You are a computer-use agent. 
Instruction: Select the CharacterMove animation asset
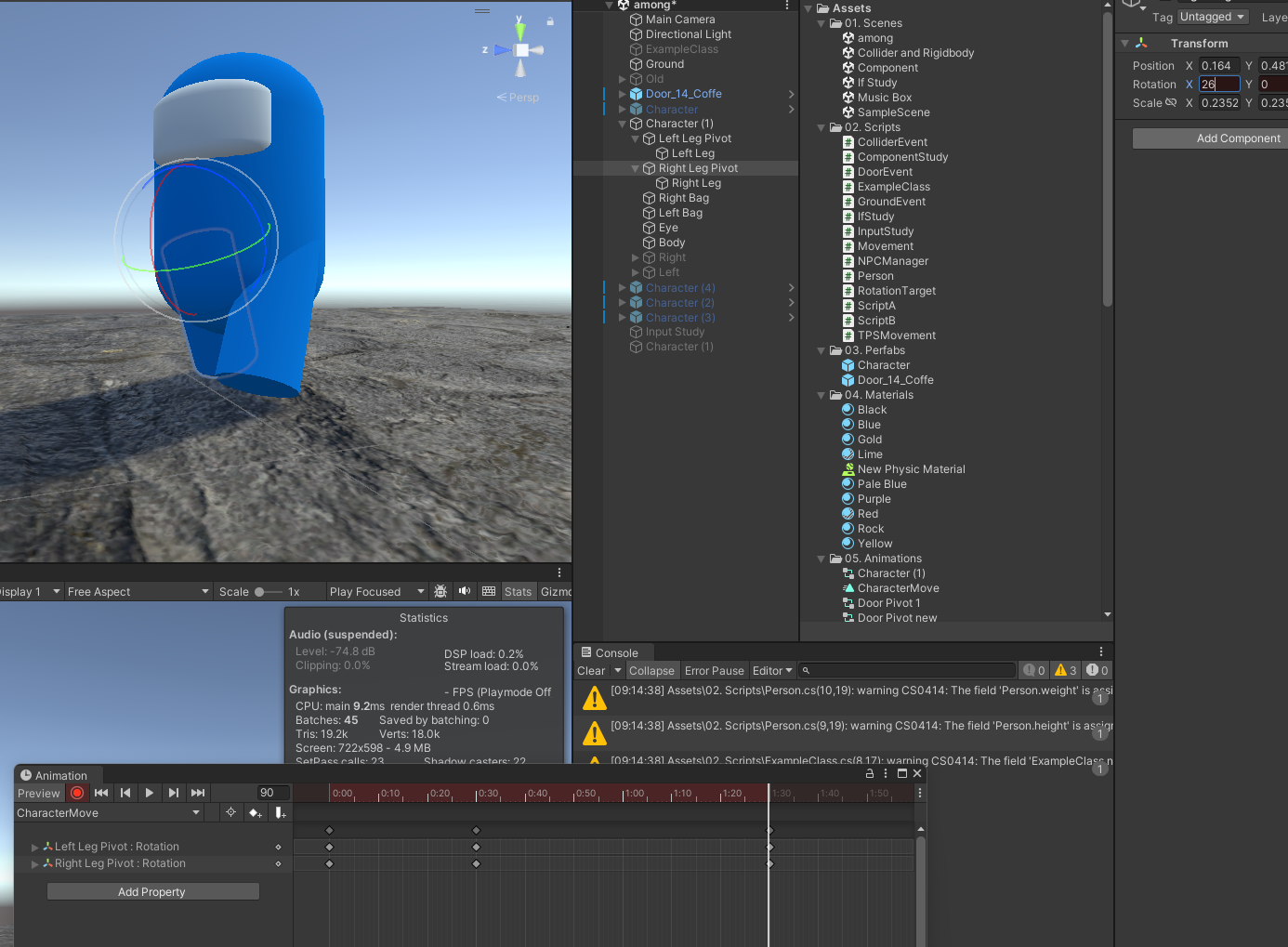coord(898,588)
